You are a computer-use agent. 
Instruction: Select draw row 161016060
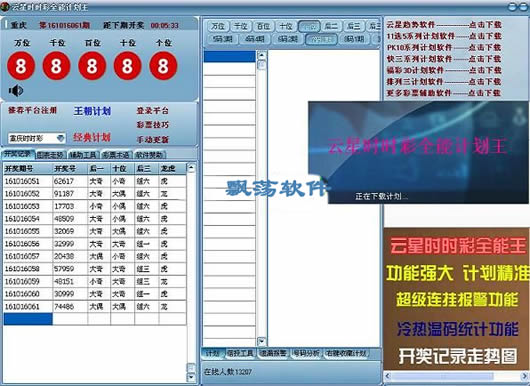click(x=95, y=294)
